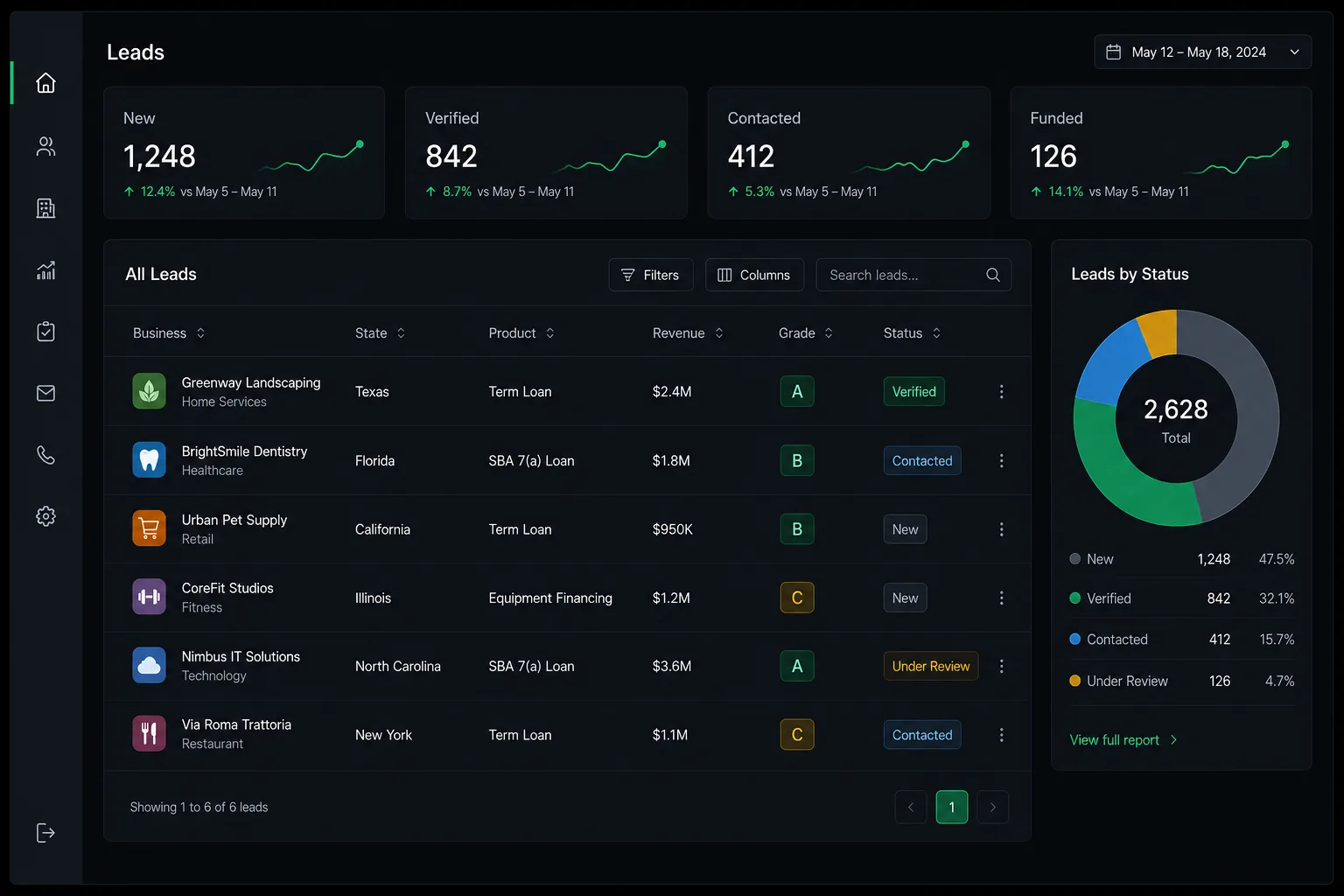This screenshot has width=1344, height=896.
Task: Open the Tasks clipboard sidebar icon
Action: [x=45, y=332]
